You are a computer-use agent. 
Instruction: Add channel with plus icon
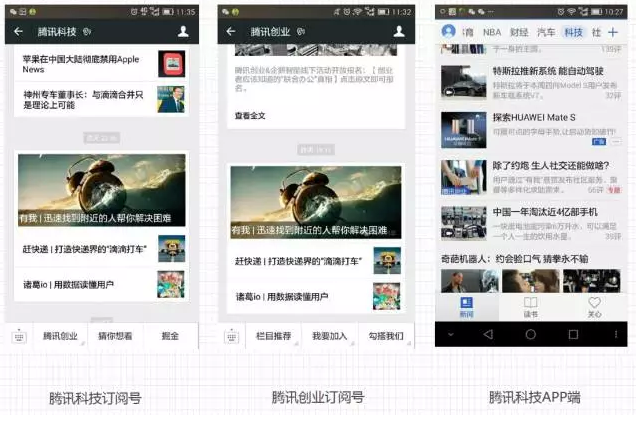pos(613,32)
